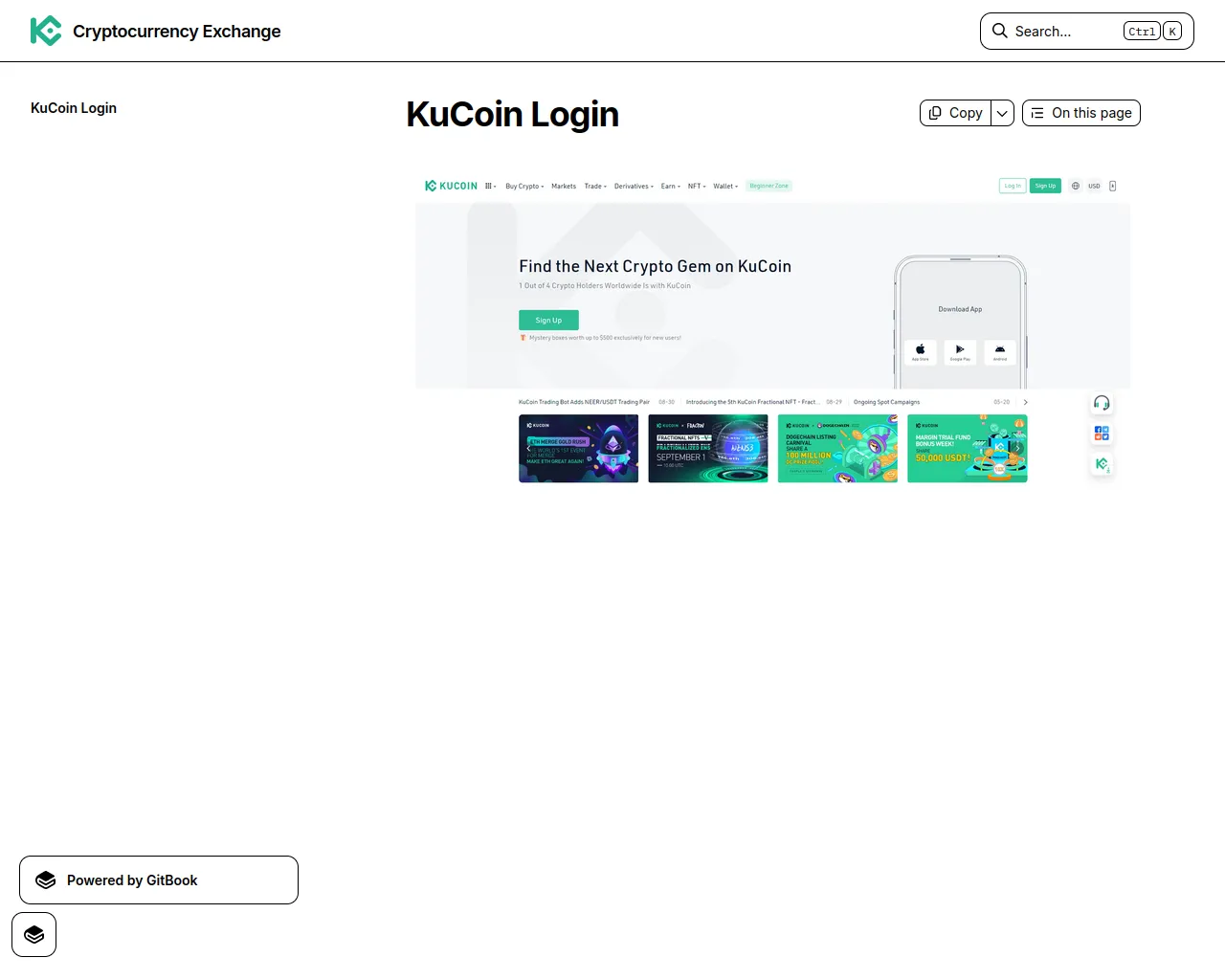The height and width of the screenshot is (980, 1225).
Task: Click the Cryptocurrency Exchange site title
Action: (x=177, y=32)
